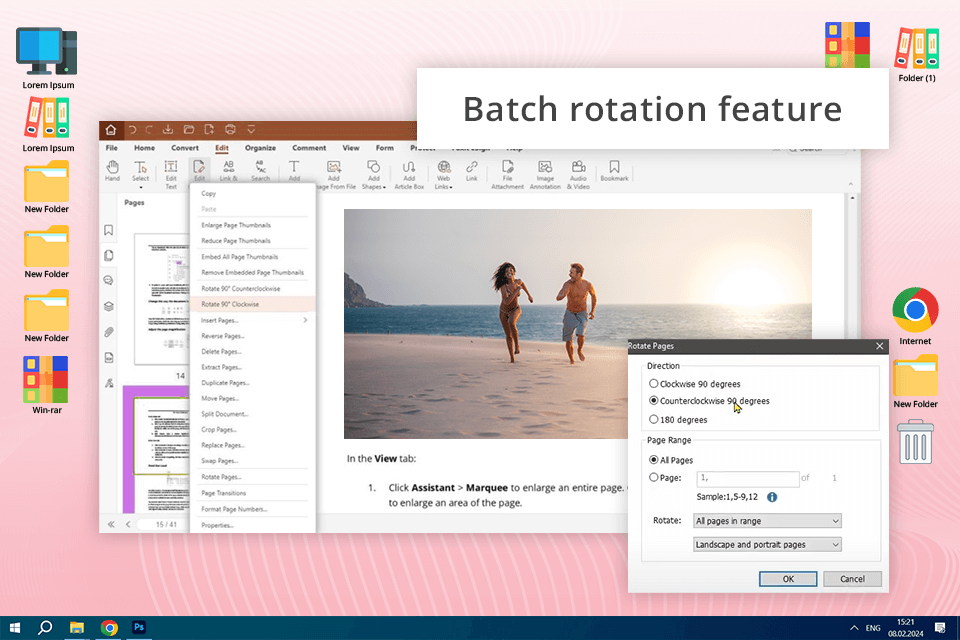The height and width of the screenshot is (640, 960).
Task: Select the Clockwise 90 degrees option
Action: (x=654, y=383)
